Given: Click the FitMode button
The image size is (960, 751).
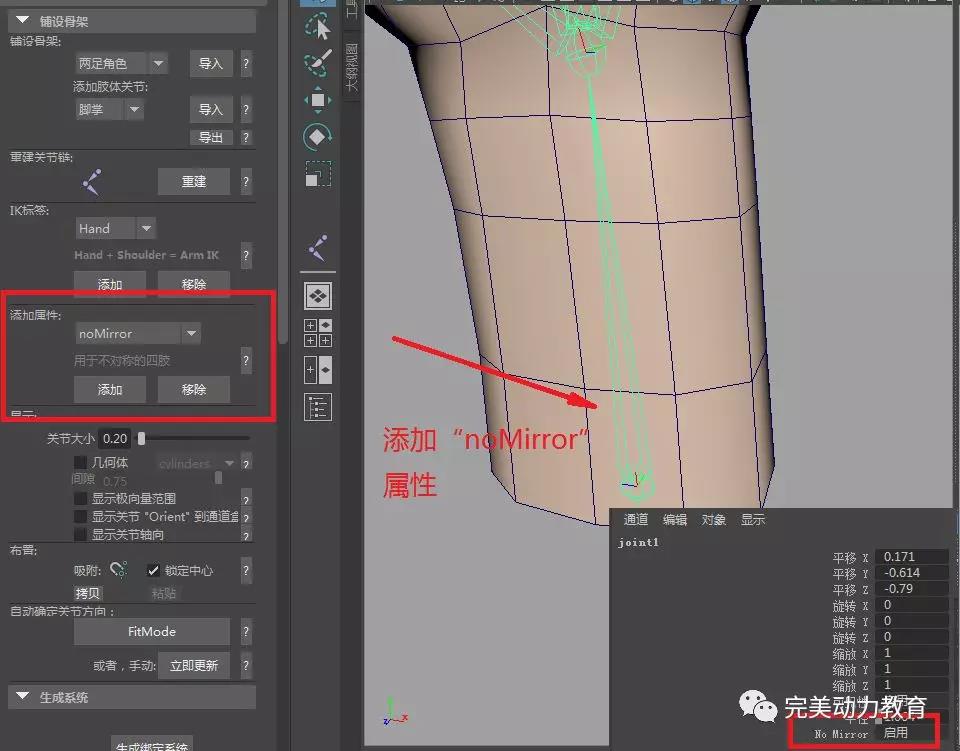Looking at the screenshot, I should [152, 632].
